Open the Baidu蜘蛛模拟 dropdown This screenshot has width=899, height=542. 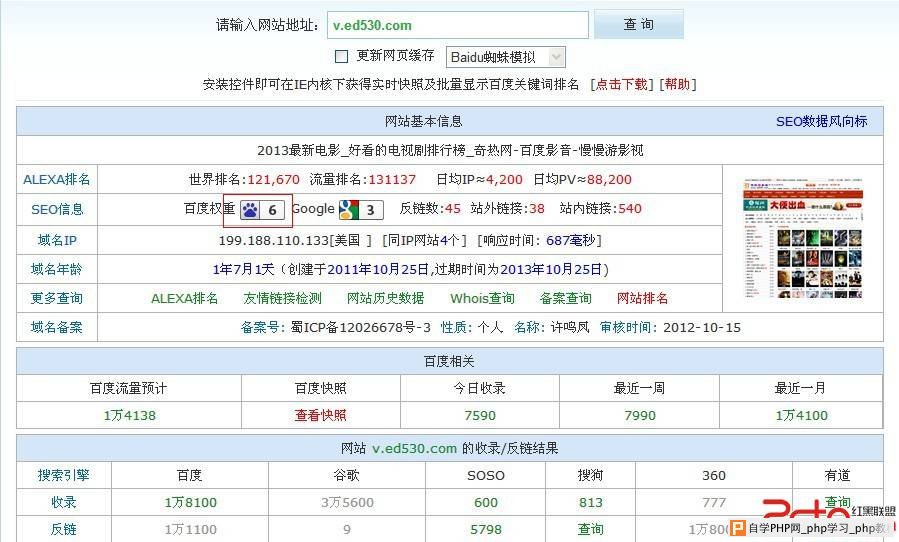506,57
